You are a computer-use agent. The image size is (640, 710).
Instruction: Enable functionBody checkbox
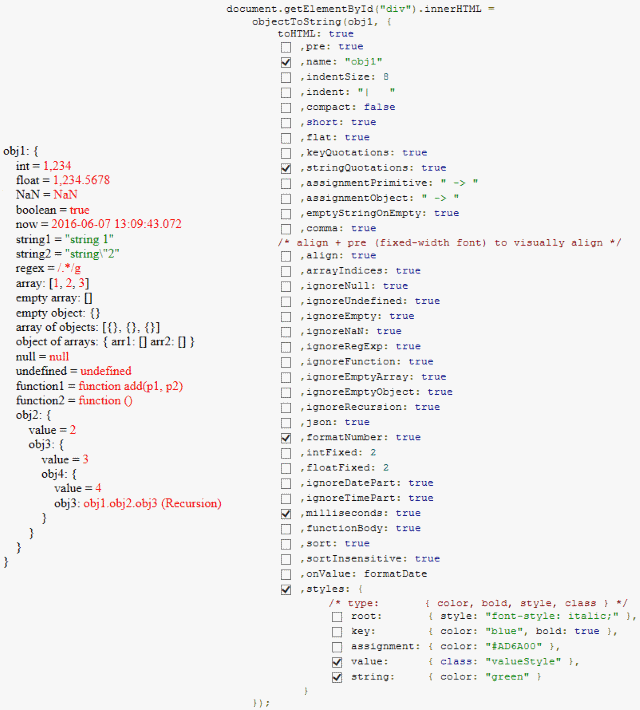(286, 529)
